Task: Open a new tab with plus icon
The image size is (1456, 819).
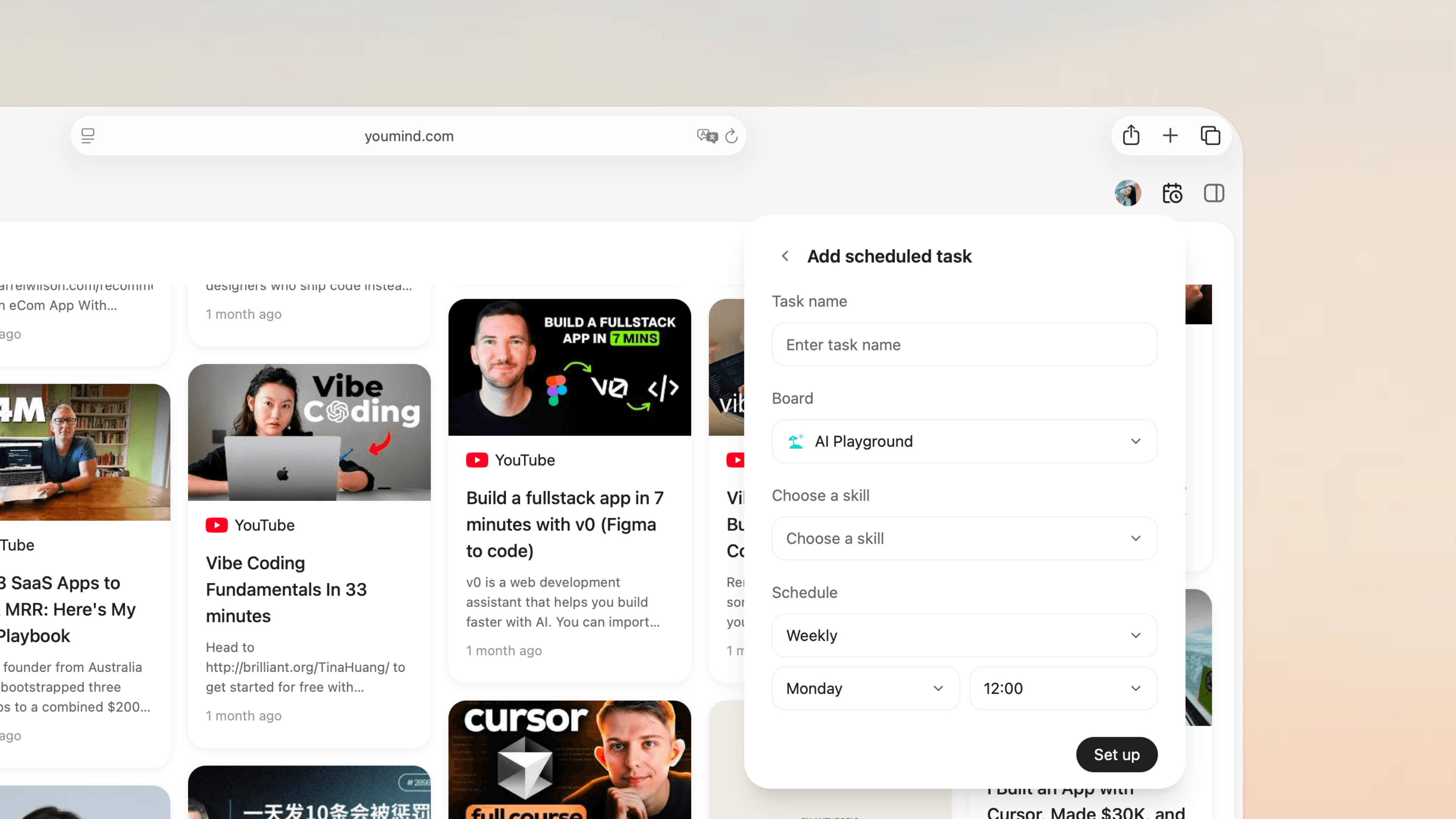Action: [x=1170, y=136]
